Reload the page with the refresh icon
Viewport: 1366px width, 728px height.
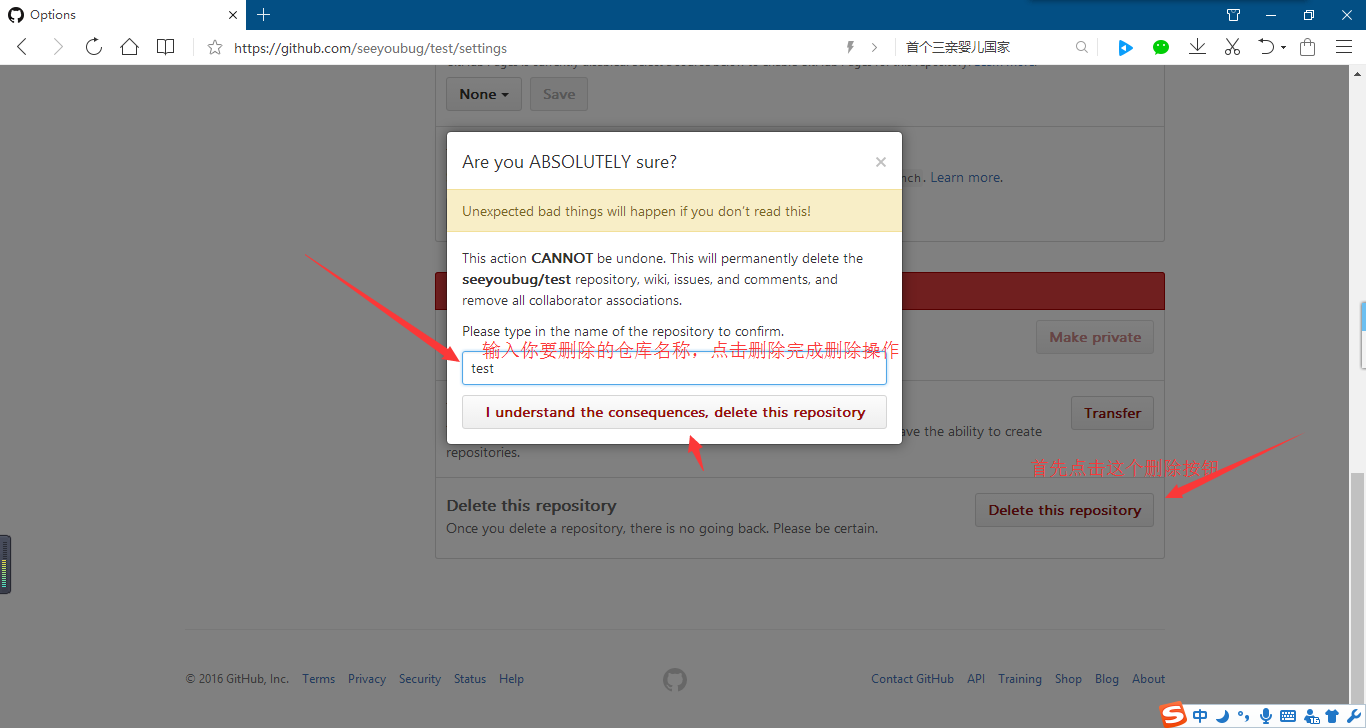[x=94, y=47]
